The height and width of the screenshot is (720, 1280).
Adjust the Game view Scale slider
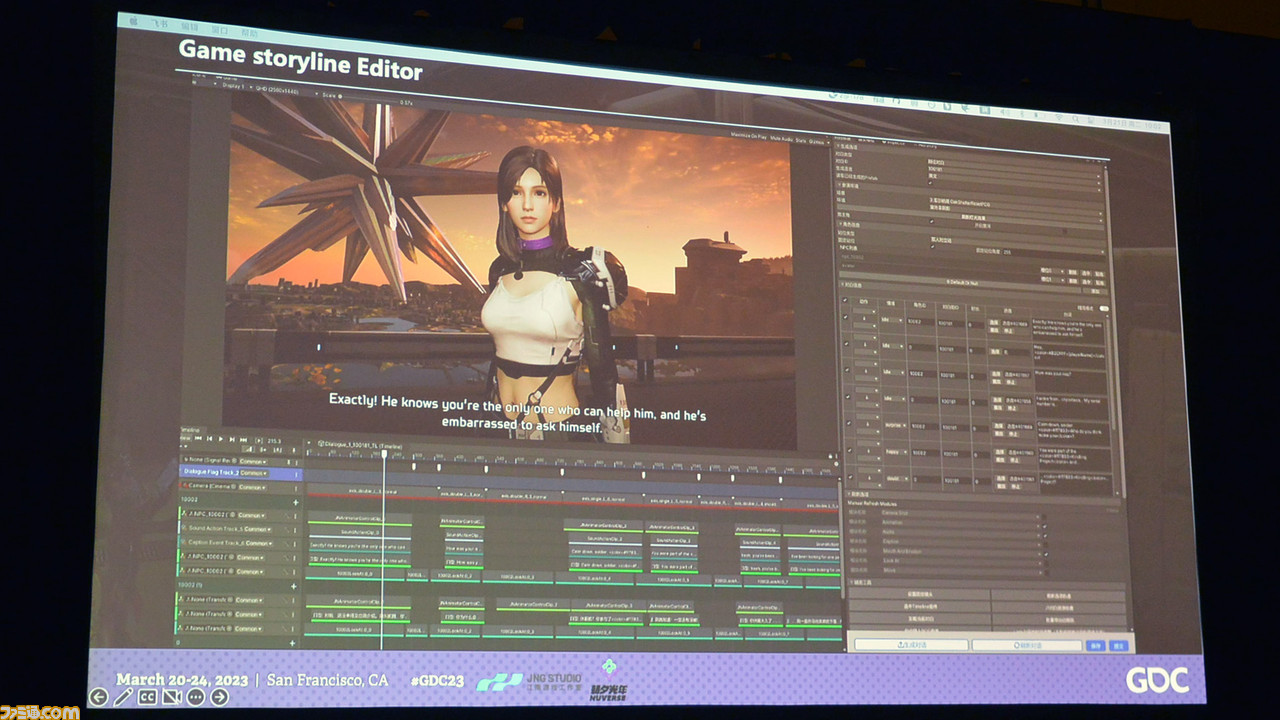341,96
